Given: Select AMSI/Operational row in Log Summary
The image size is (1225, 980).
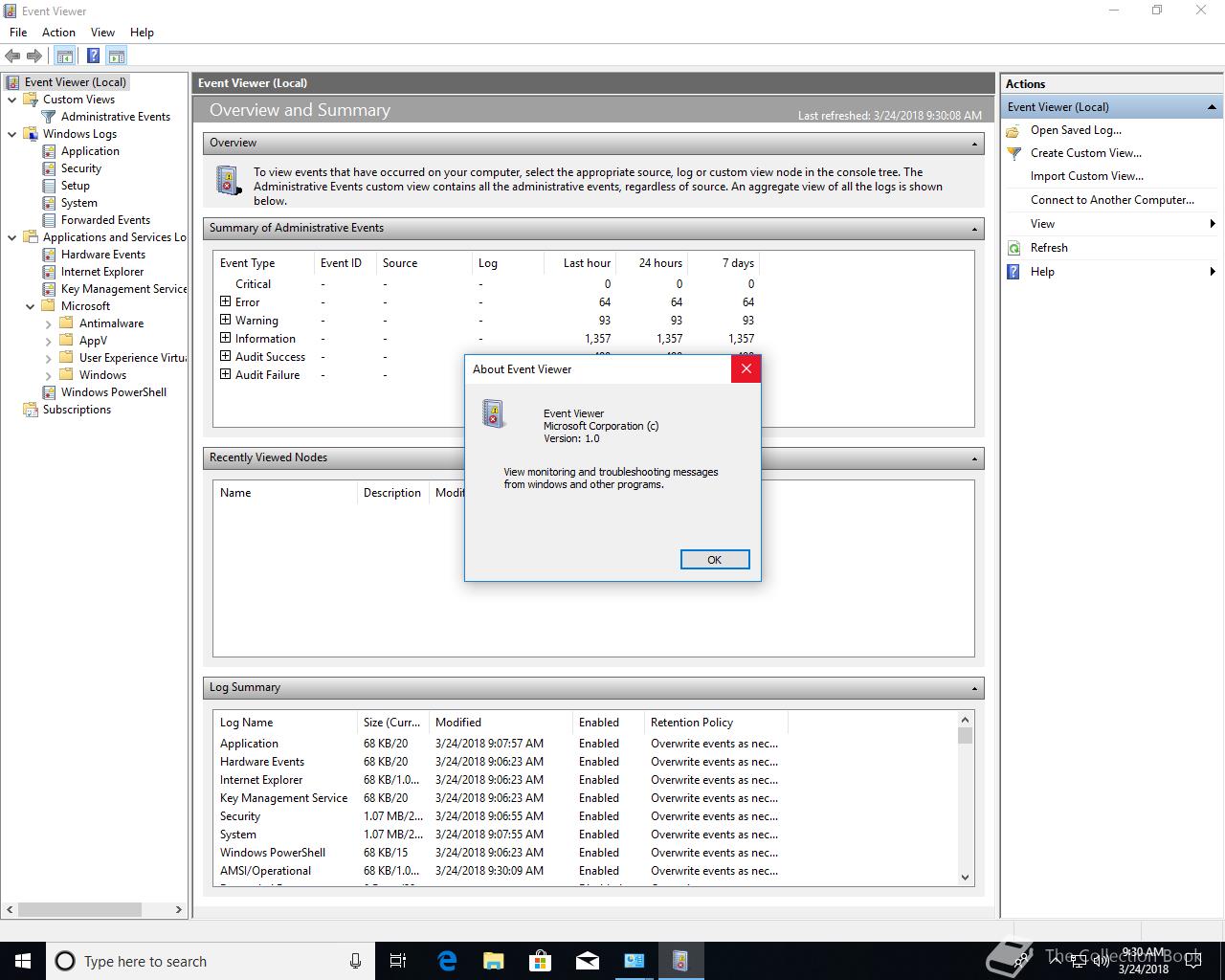Looking at the screenshot, I should pos(499,871).
